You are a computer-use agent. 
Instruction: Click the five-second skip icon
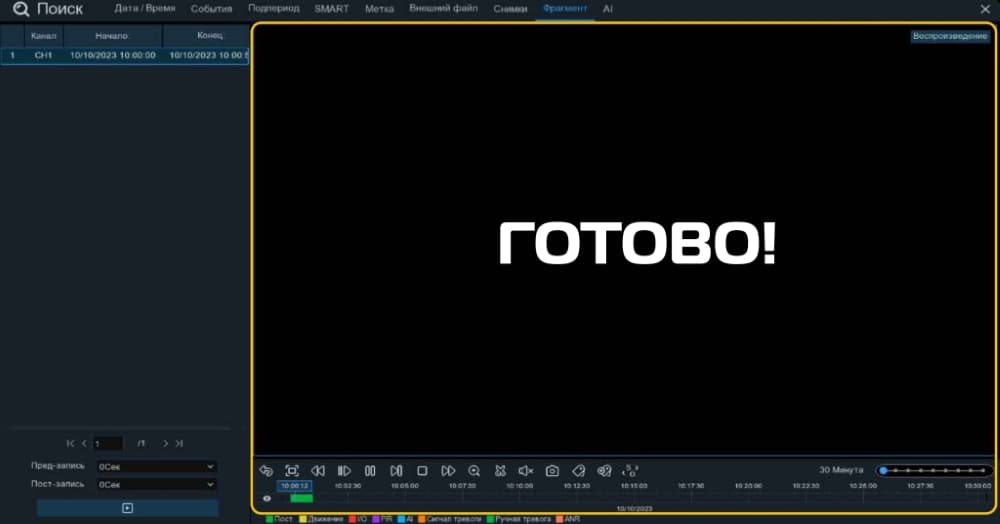(x=630, y=470)
